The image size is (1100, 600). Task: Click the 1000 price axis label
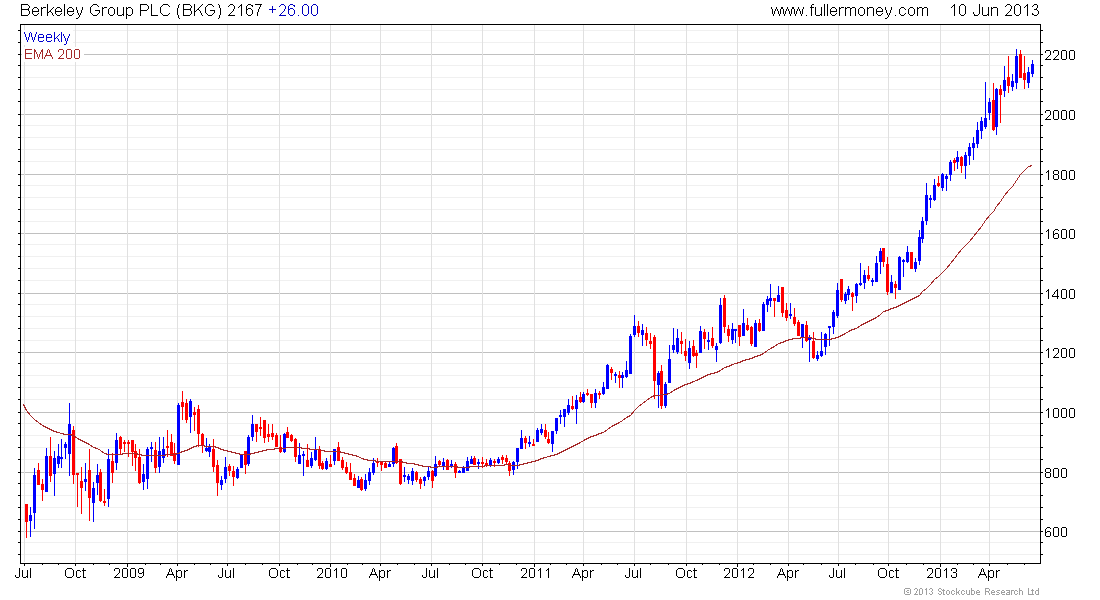point(1060,413)
